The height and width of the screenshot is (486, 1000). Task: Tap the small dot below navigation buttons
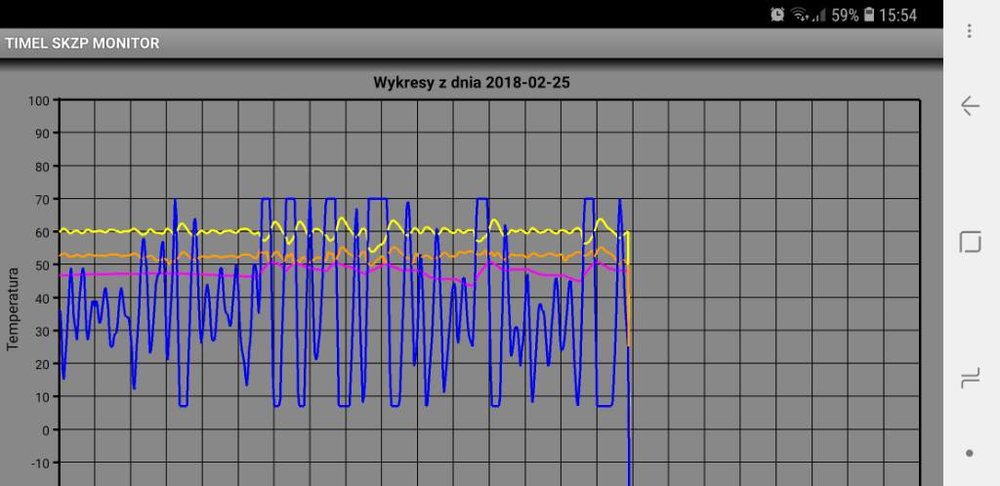pos(969,453)
